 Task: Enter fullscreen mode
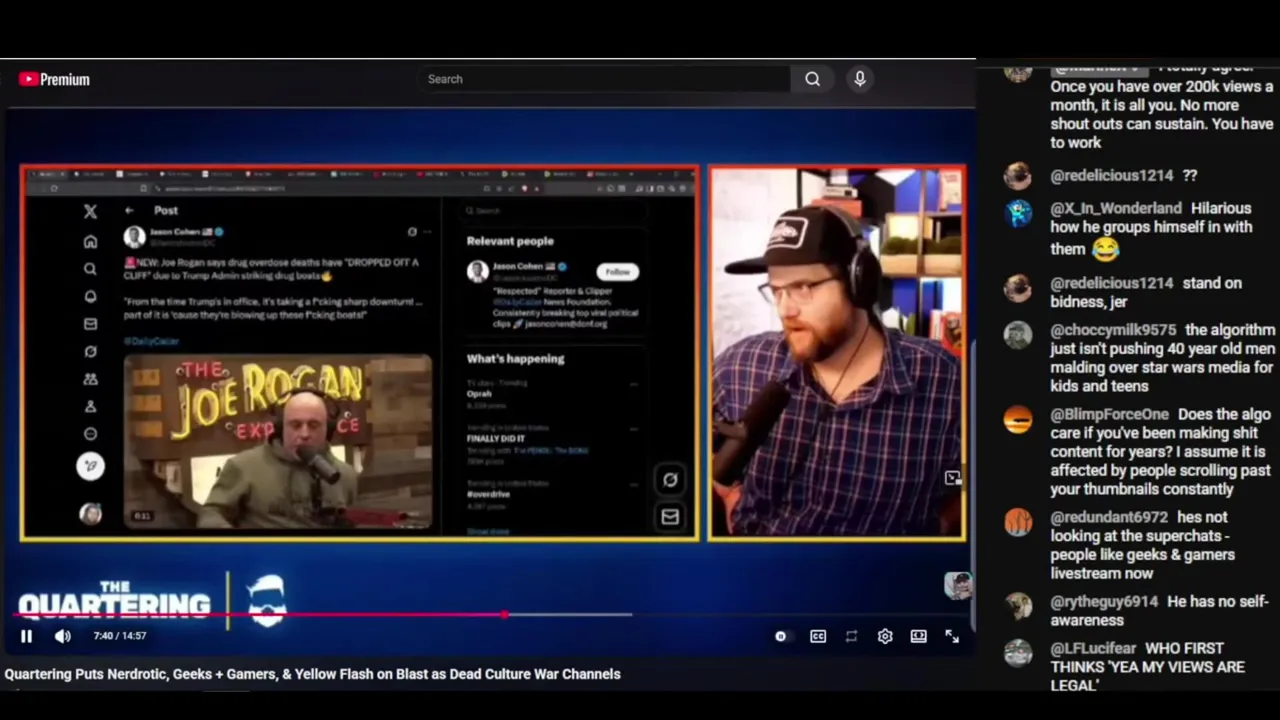tap(952, 636)
